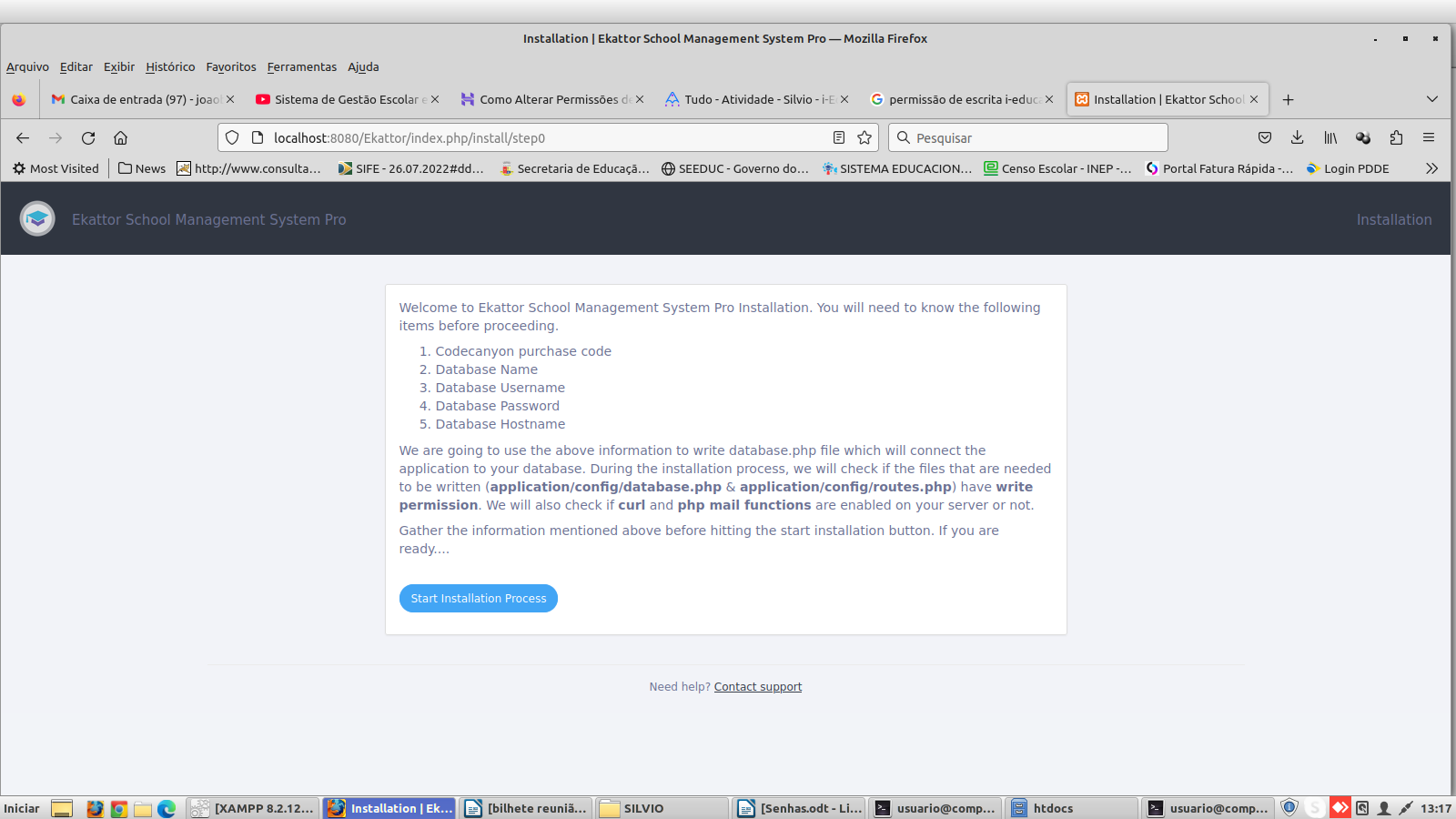Switch to the XAMPP 8.2.12 taskbar window
The image size is (1456, 819).
coord(253,808)
